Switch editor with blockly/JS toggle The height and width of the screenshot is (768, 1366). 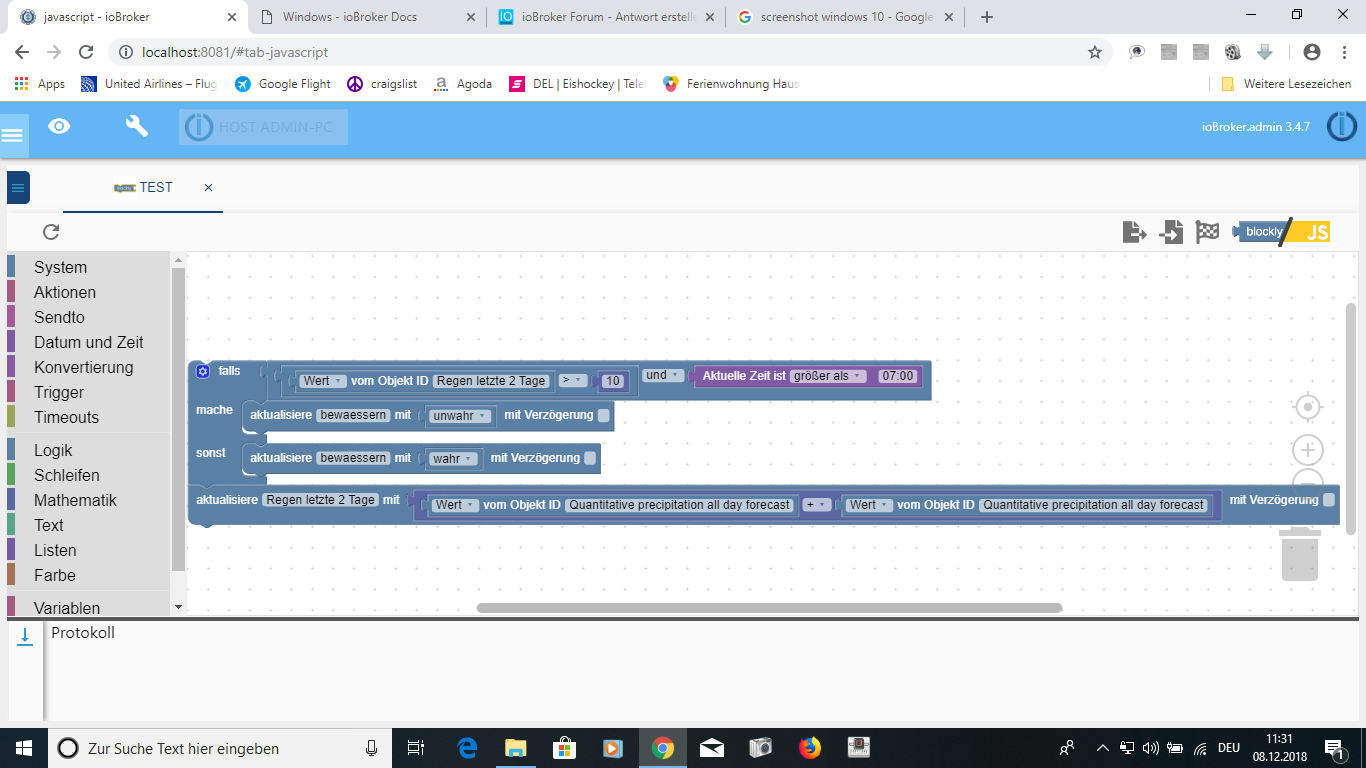(1281, 232)
